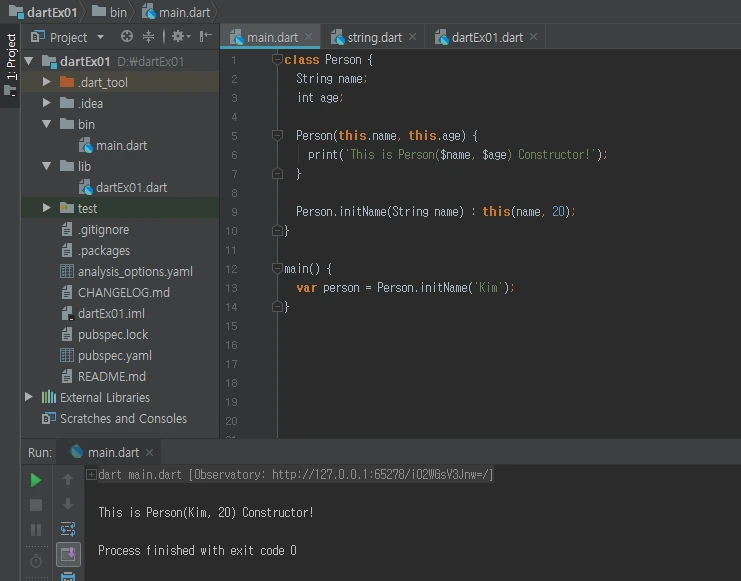
Task: Fold the Person constructor at line 5
Action: coord(277,136)
